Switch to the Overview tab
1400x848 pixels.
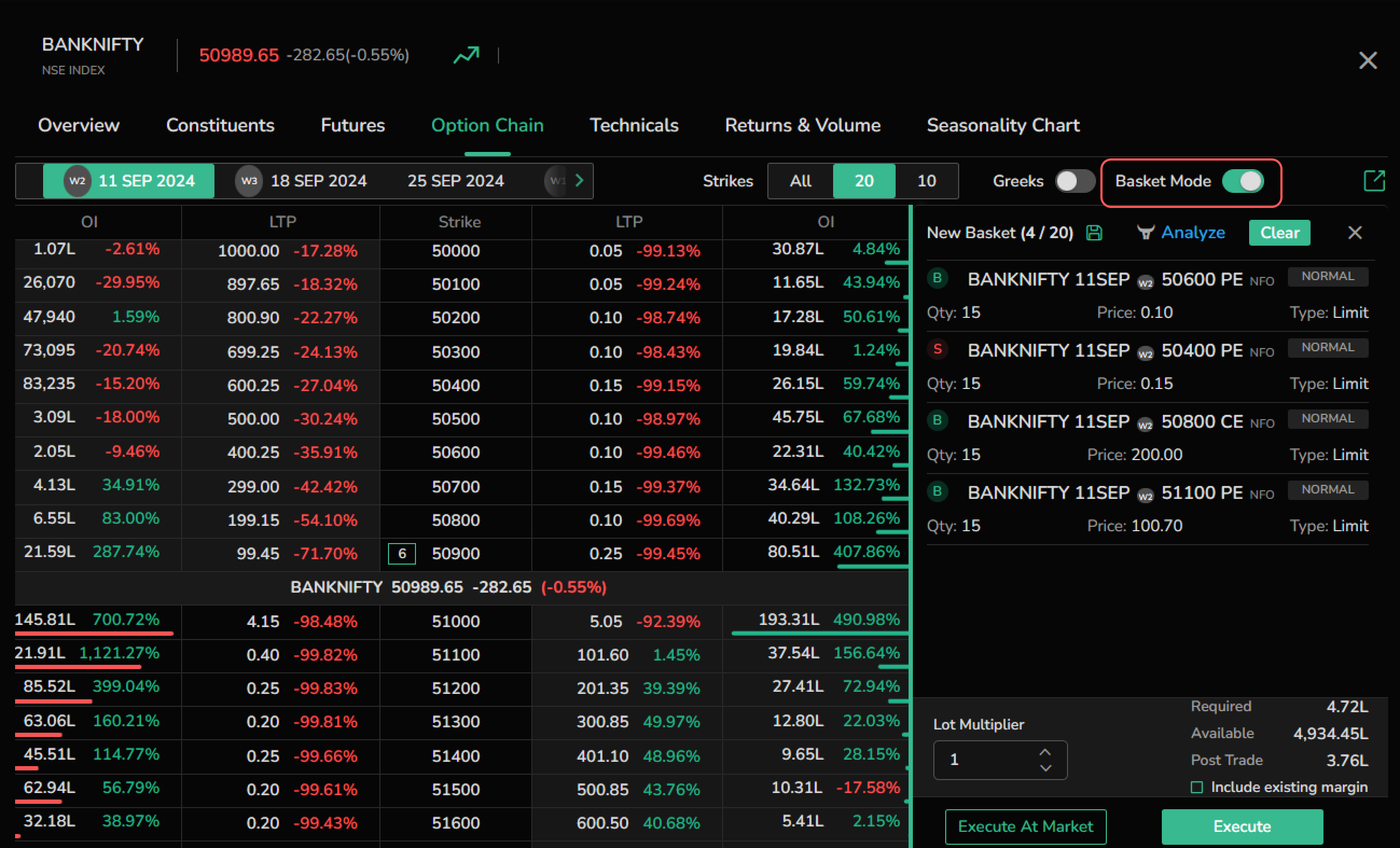point(79,125)
